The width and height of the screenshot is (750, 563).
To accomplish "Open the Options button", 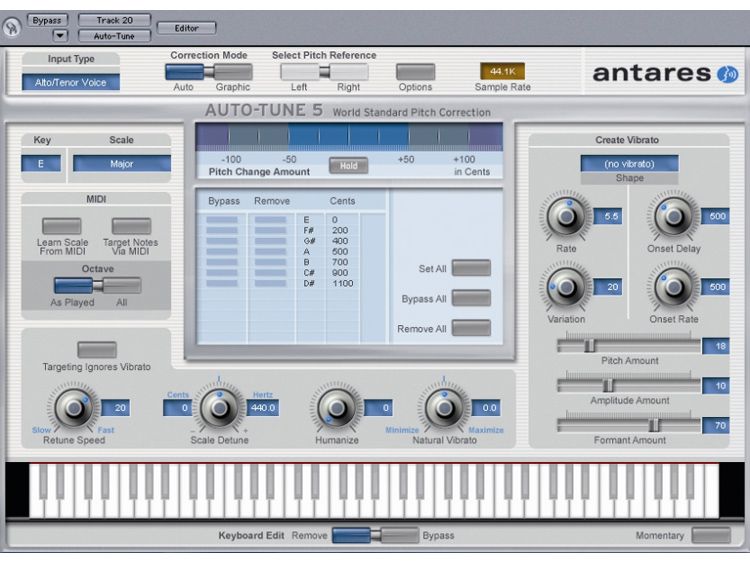I will click(x=415, y=72).
